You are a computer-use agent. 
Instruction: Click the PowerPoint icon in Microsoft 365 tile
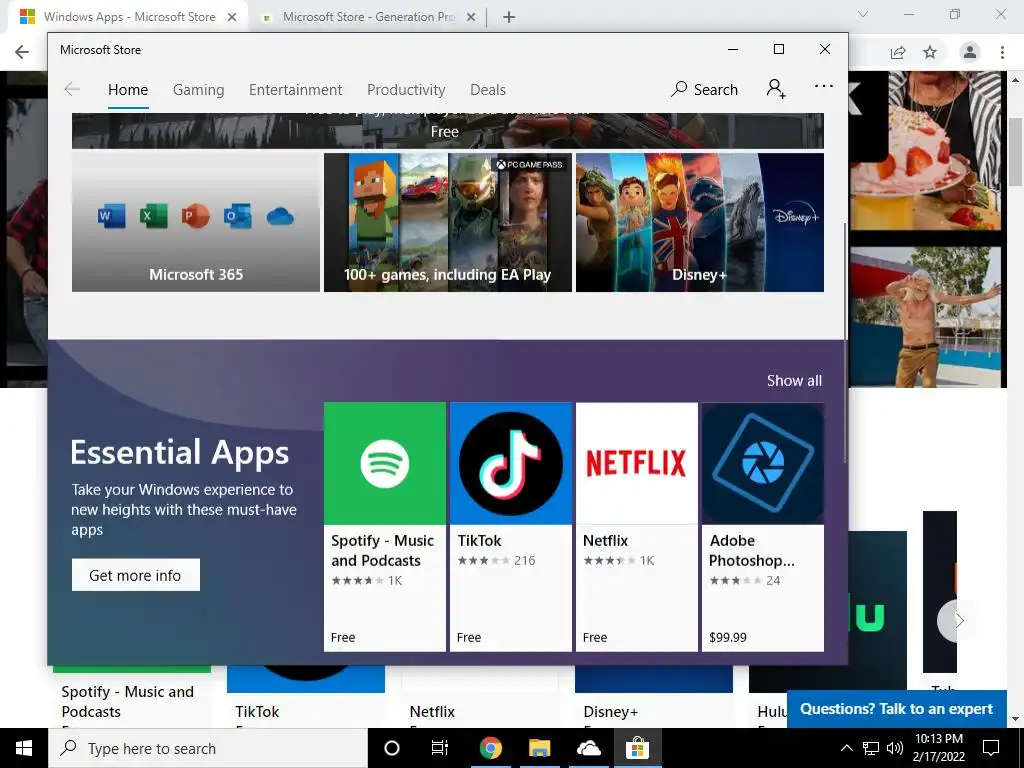pyautogui.click(x=195, y=216)
